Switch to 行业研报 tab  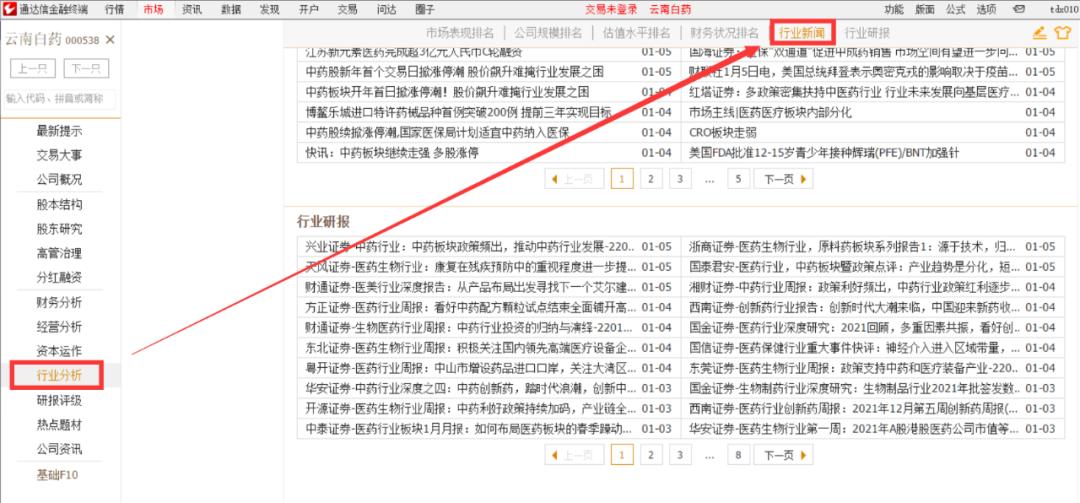click(867, 32)
